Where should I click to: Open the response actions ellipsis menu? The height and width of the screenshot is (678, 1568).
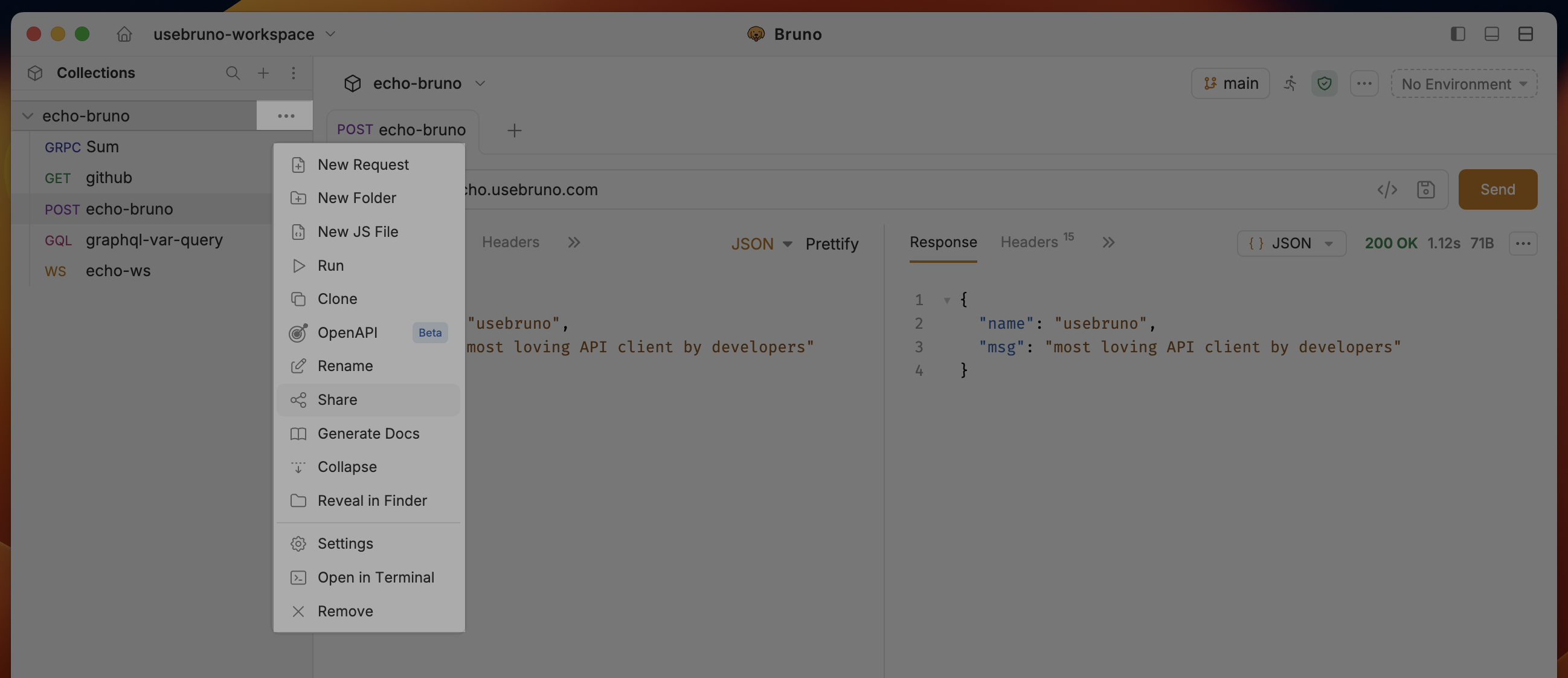coord(1523,243)
